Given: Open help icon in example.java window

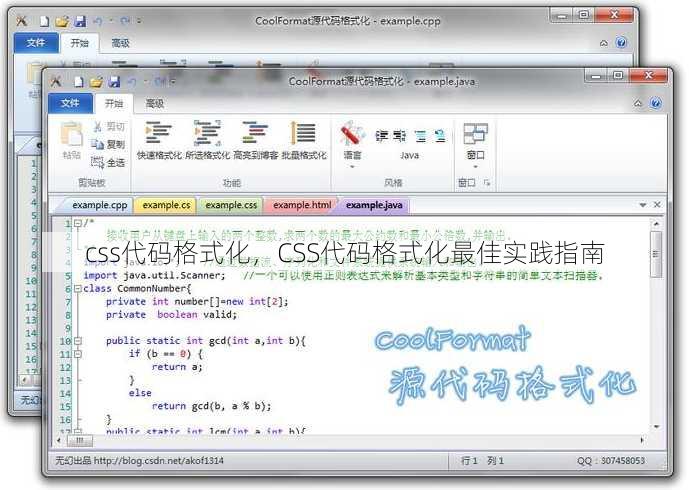Looking at the screenshot, I should 656,103.
